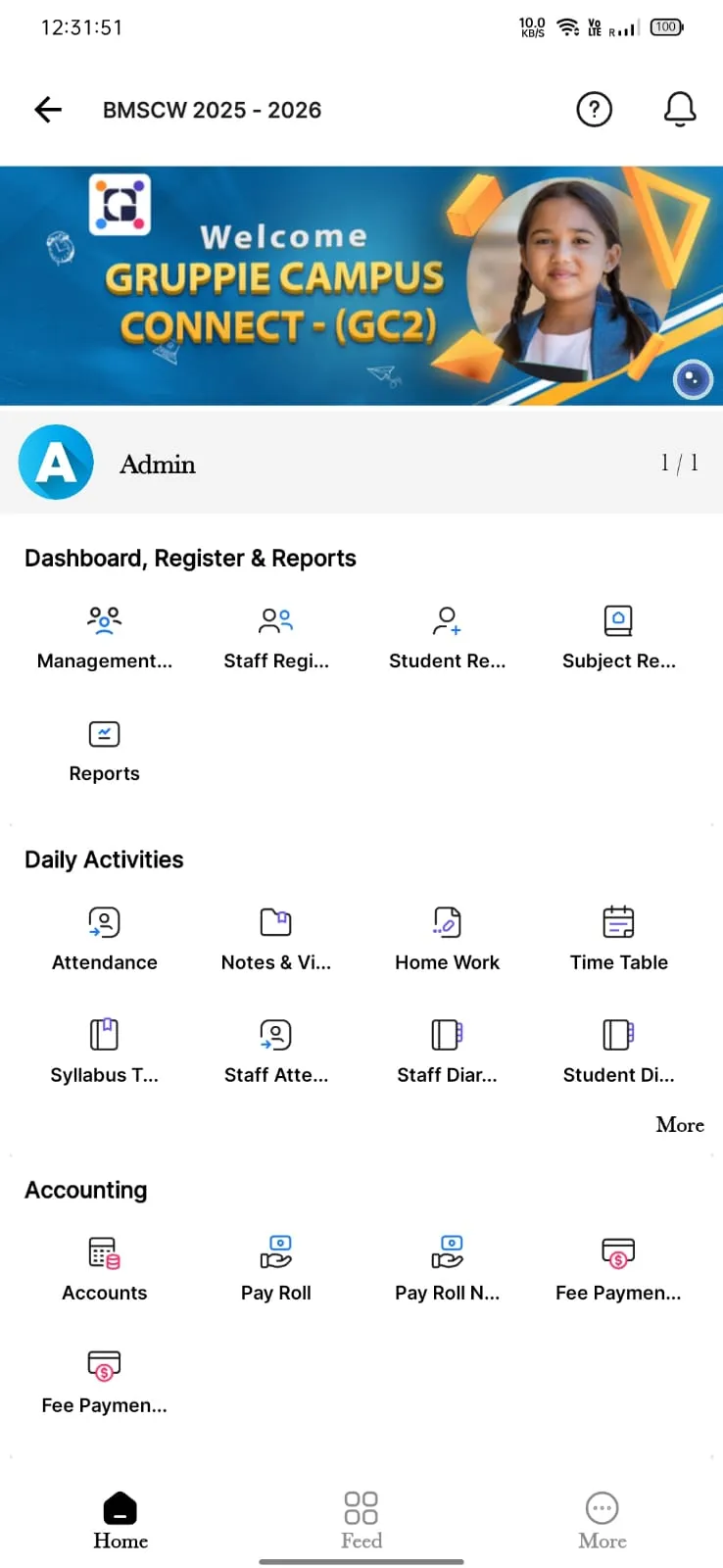Screen dimensions: 723x1568
Task: Open the Home Work module
Action: click(x=448, y=940)
